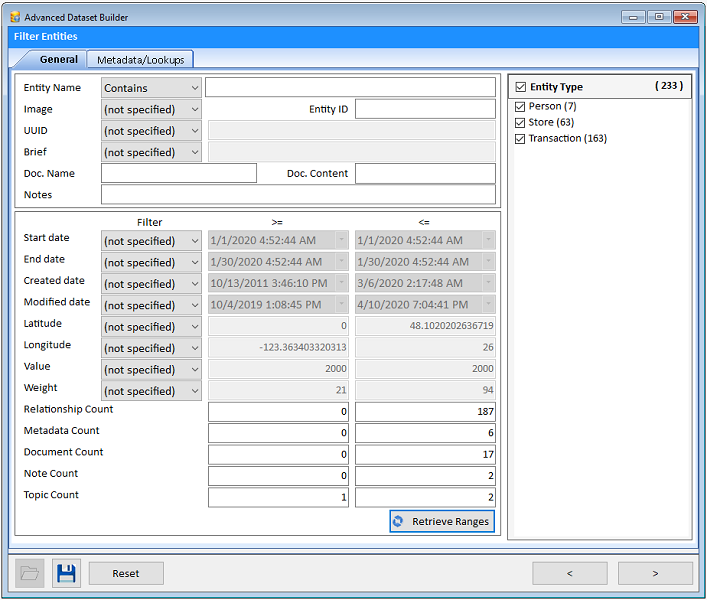Open the End date filter dropdown
The height and width of the screenshot is (600, 707).
coord(151,262)
